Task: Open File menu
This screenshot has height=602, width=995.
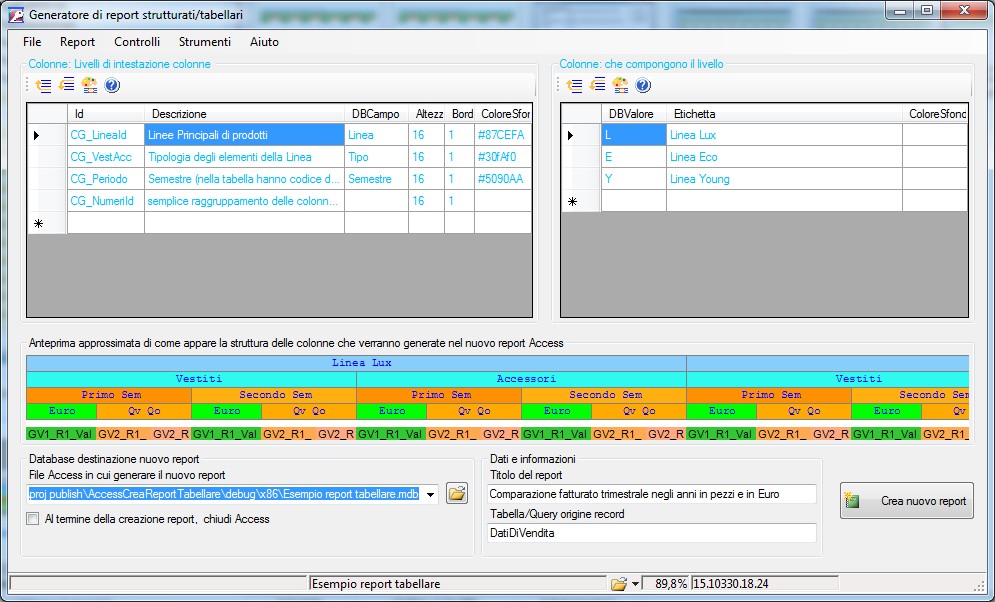Action: click(32, 42)
